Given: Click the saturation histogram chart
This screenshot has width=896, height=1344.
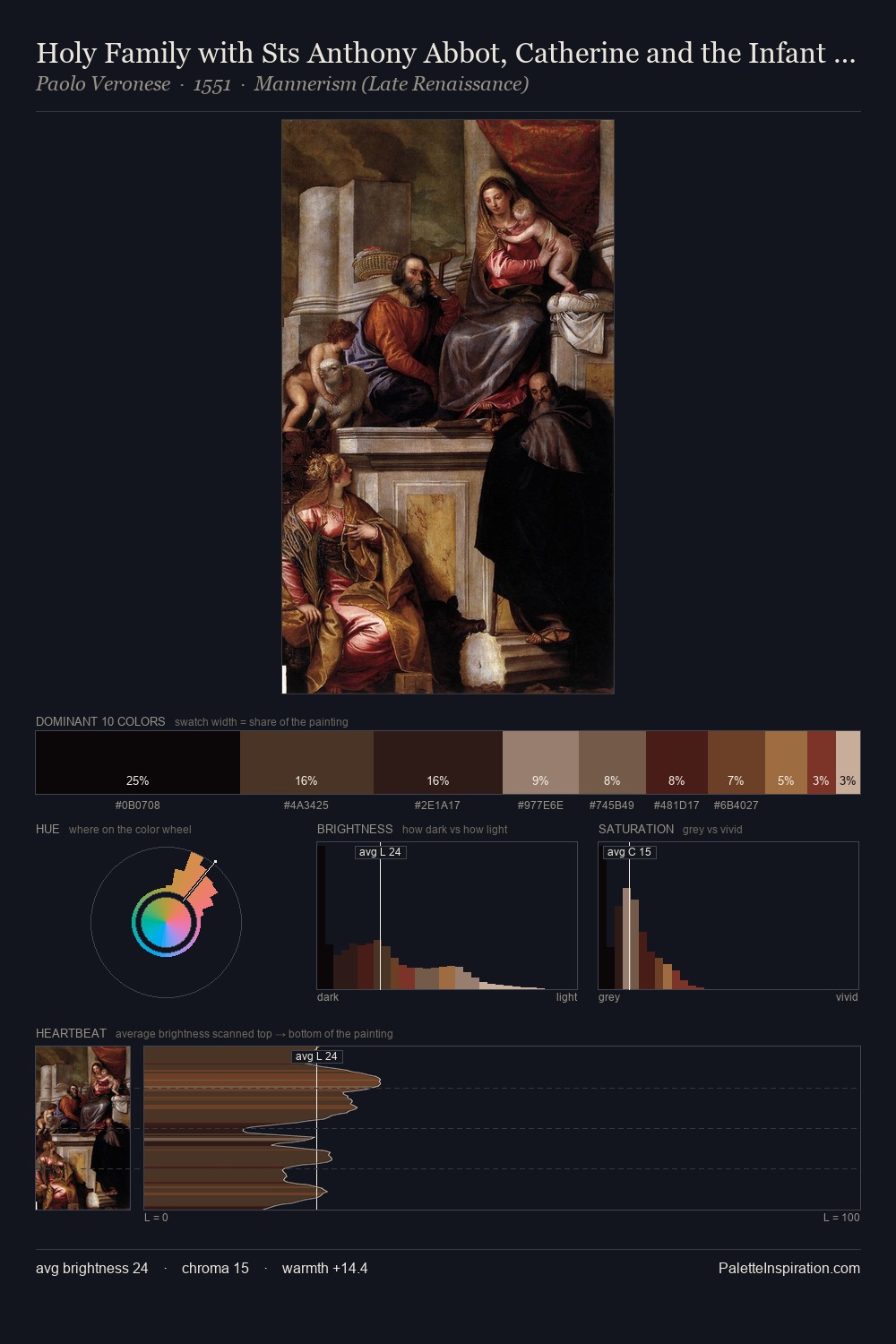Looking at the screenshot, I should pyautogui.click(x=728, y=916).
